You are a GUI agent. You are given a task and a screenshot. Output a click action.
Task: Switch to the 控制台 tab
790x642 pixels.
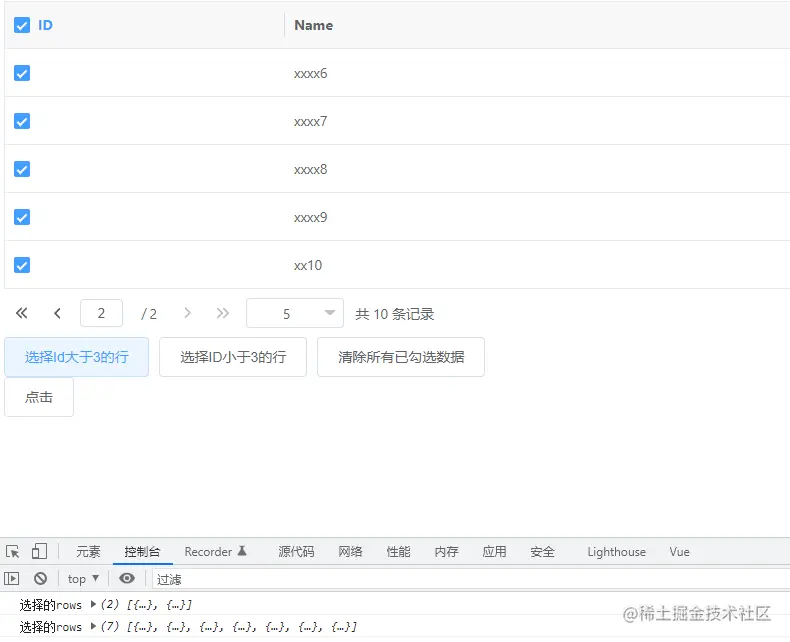click(142, 552)
